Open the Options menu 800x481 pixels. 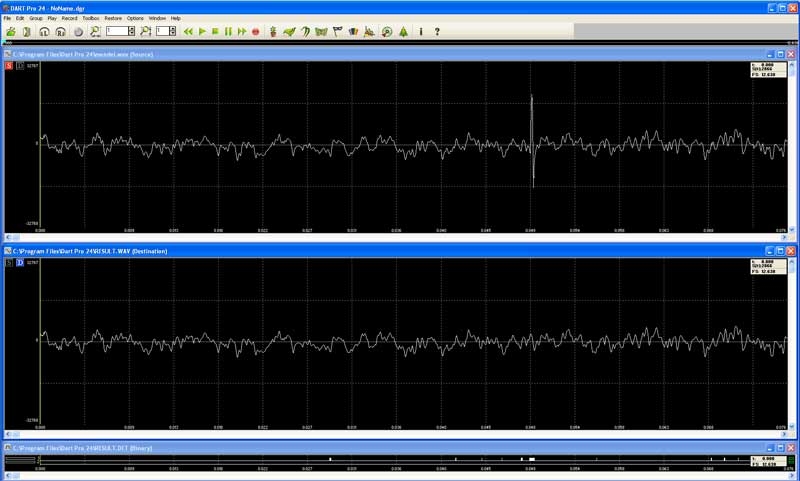(135, 18)
